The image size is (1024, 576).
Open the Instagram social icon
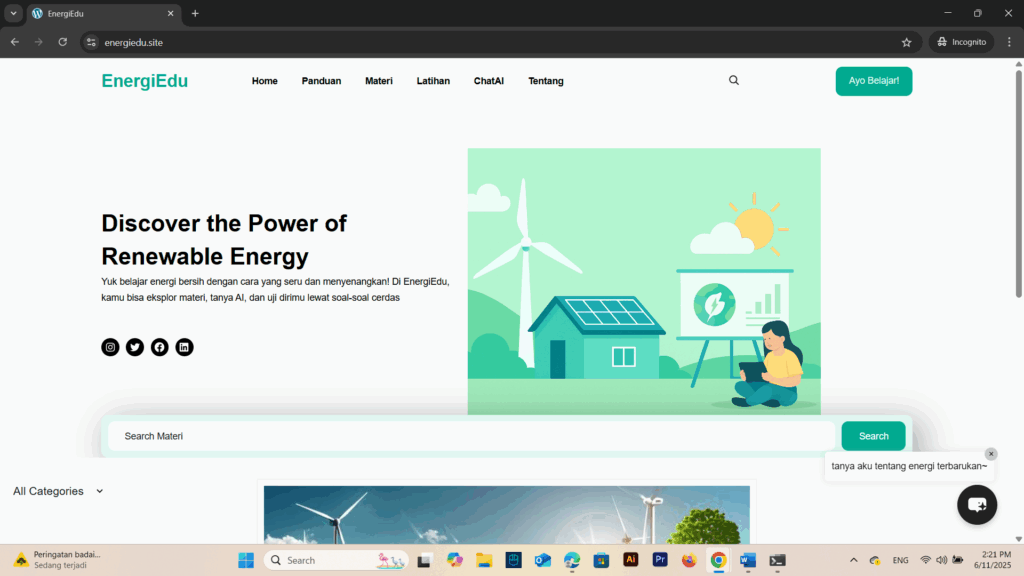[x=110, y=347]
